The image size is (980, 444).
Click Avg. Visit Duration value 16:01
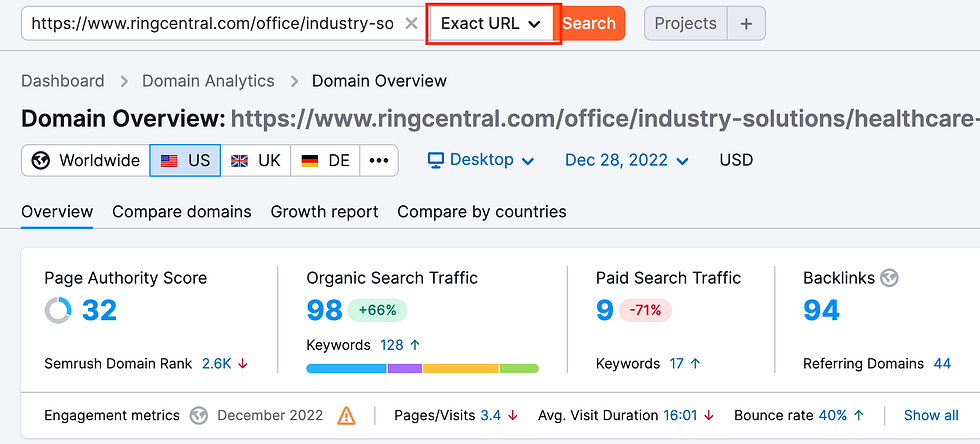(680, 415)
